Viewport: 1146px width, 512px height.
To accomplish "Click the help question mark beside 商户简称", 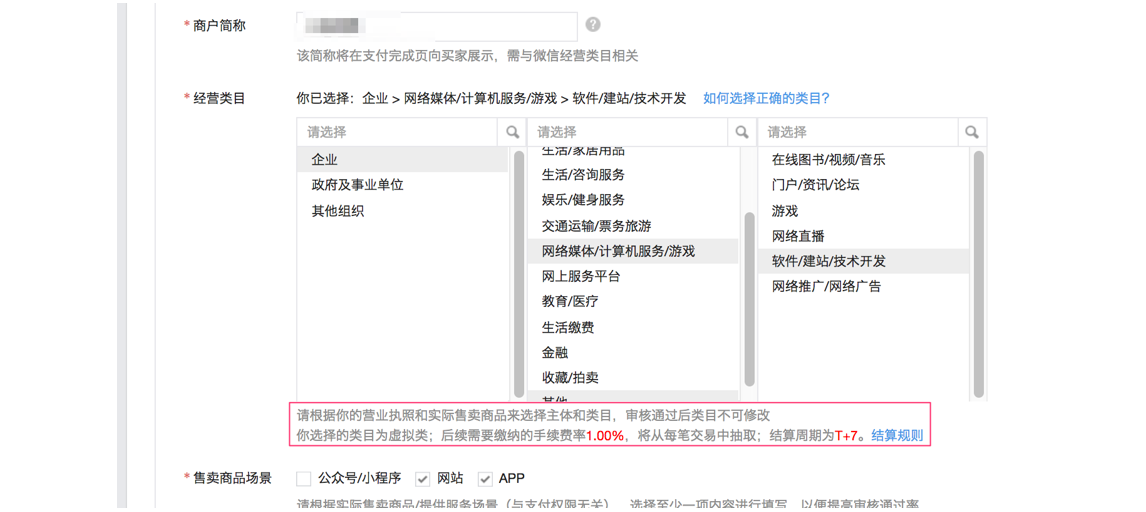I will 593,25.
